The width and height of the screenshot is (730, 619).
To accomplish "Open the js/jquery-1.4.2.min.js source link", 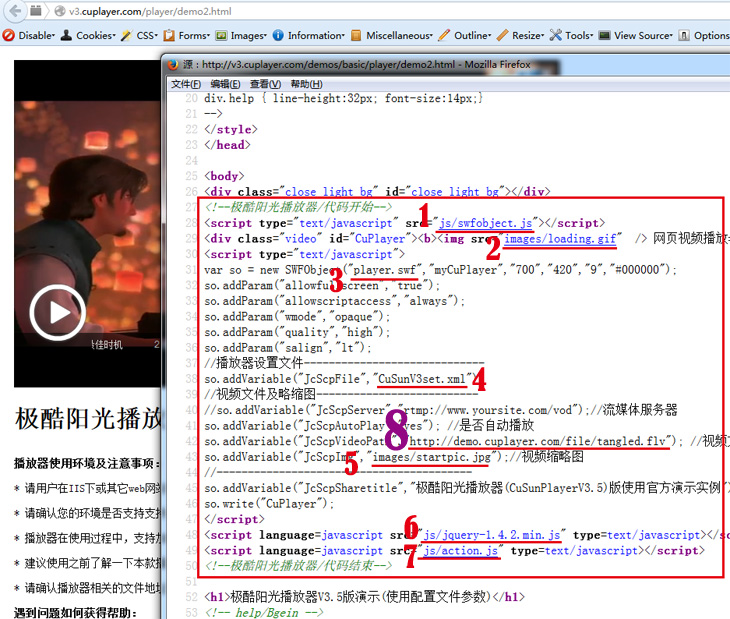I will click(492, 535).
